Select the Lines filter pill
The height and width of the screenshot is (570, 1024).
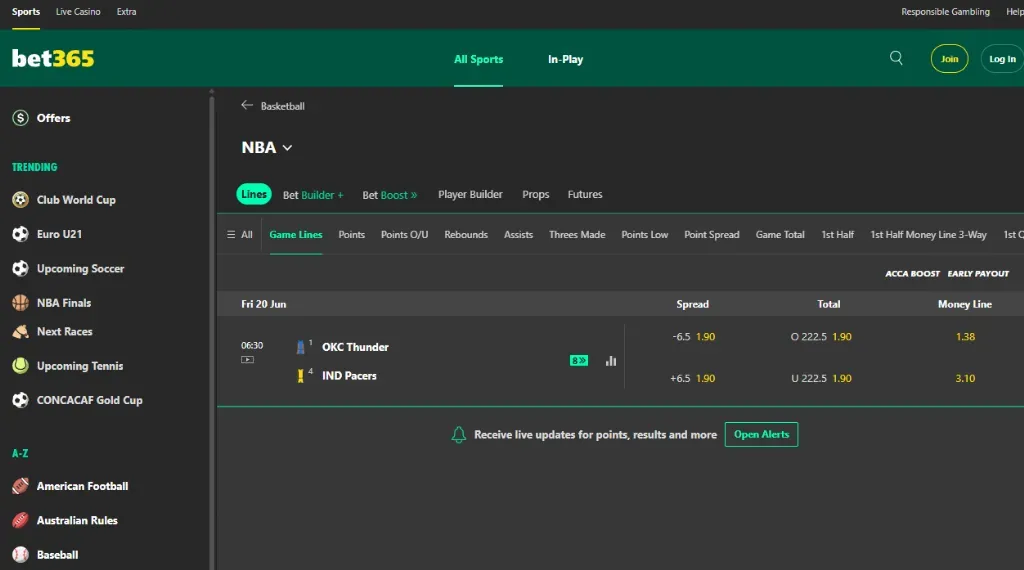254,194
